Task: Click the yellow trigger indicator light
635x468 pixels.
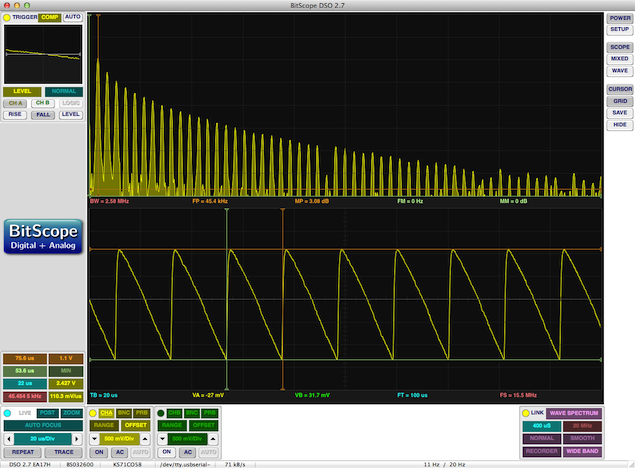Action: tap(8, 17)
